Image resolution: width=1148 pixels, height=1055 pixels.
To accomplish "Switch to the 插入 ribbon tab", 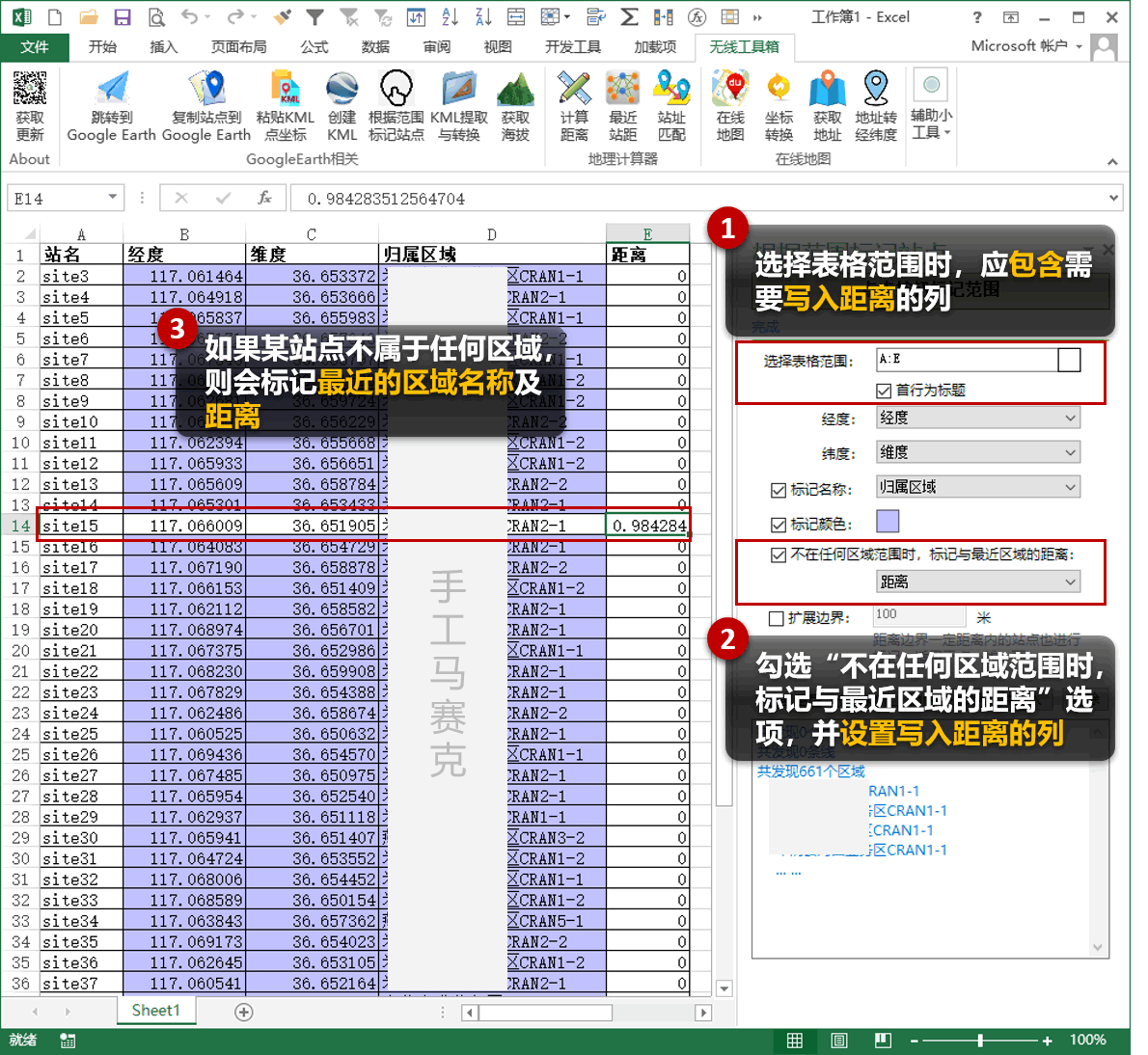I will point(163,47).
